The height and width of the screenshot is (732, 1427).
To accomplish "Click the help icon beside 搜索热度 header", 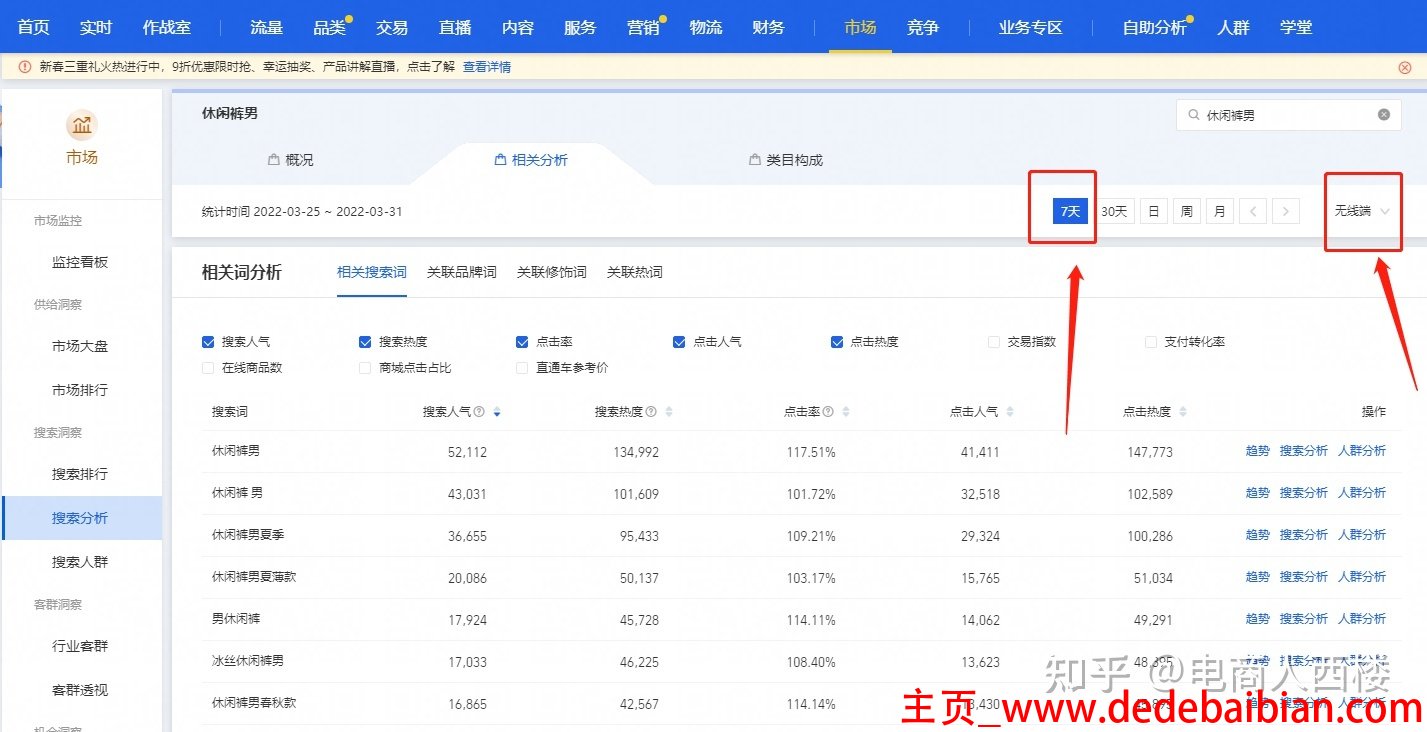I will (651, 412).
